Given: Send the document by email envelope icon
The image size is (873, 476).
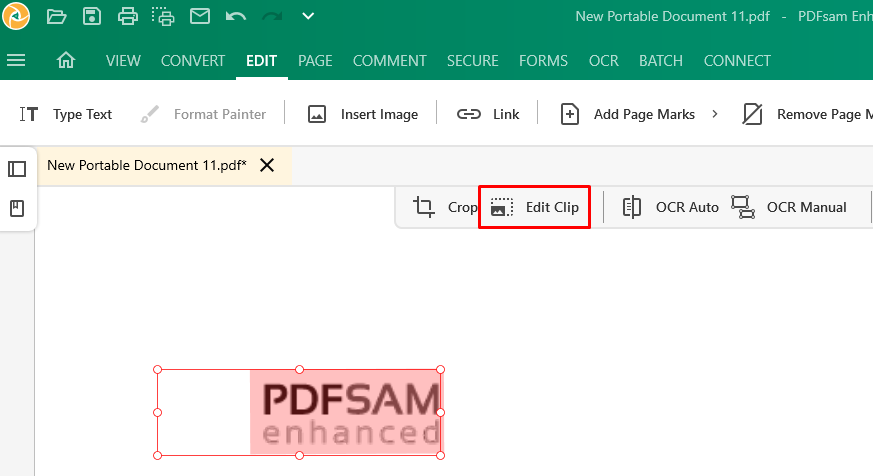Looking at the screenshot, I should pos(200,16).
